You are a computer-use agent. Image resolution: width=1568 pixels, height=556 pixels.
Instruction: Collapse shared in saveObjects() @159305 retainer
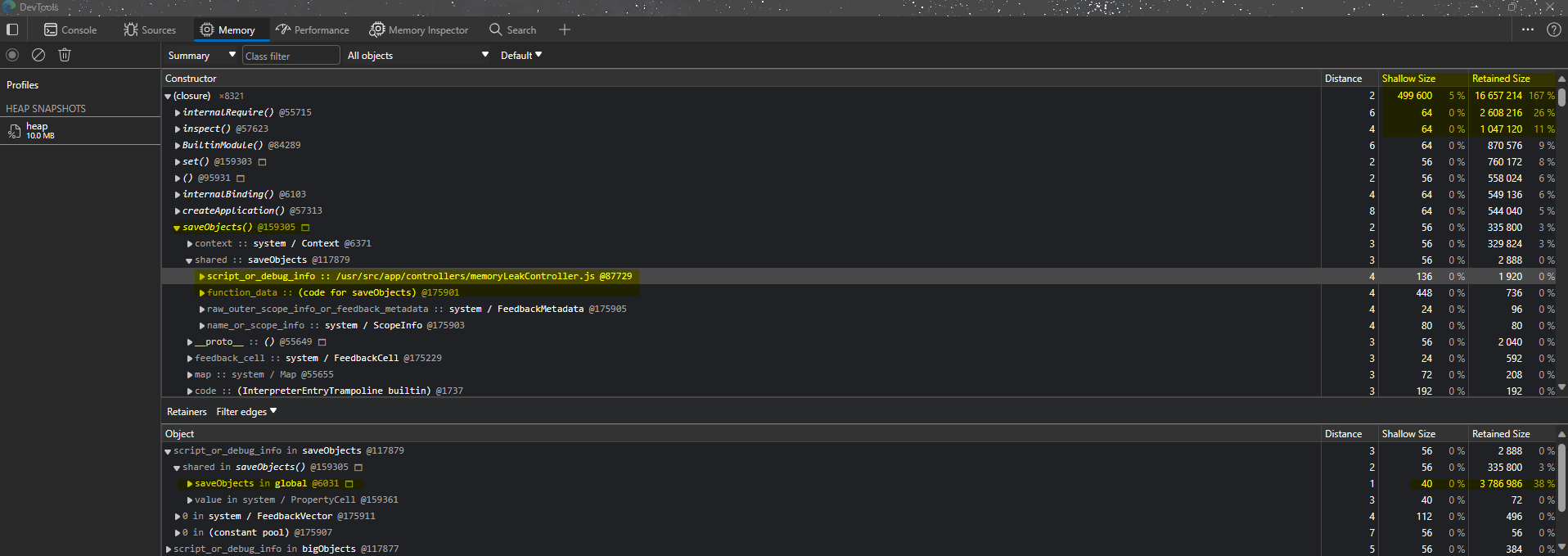[x=177, y=468]
